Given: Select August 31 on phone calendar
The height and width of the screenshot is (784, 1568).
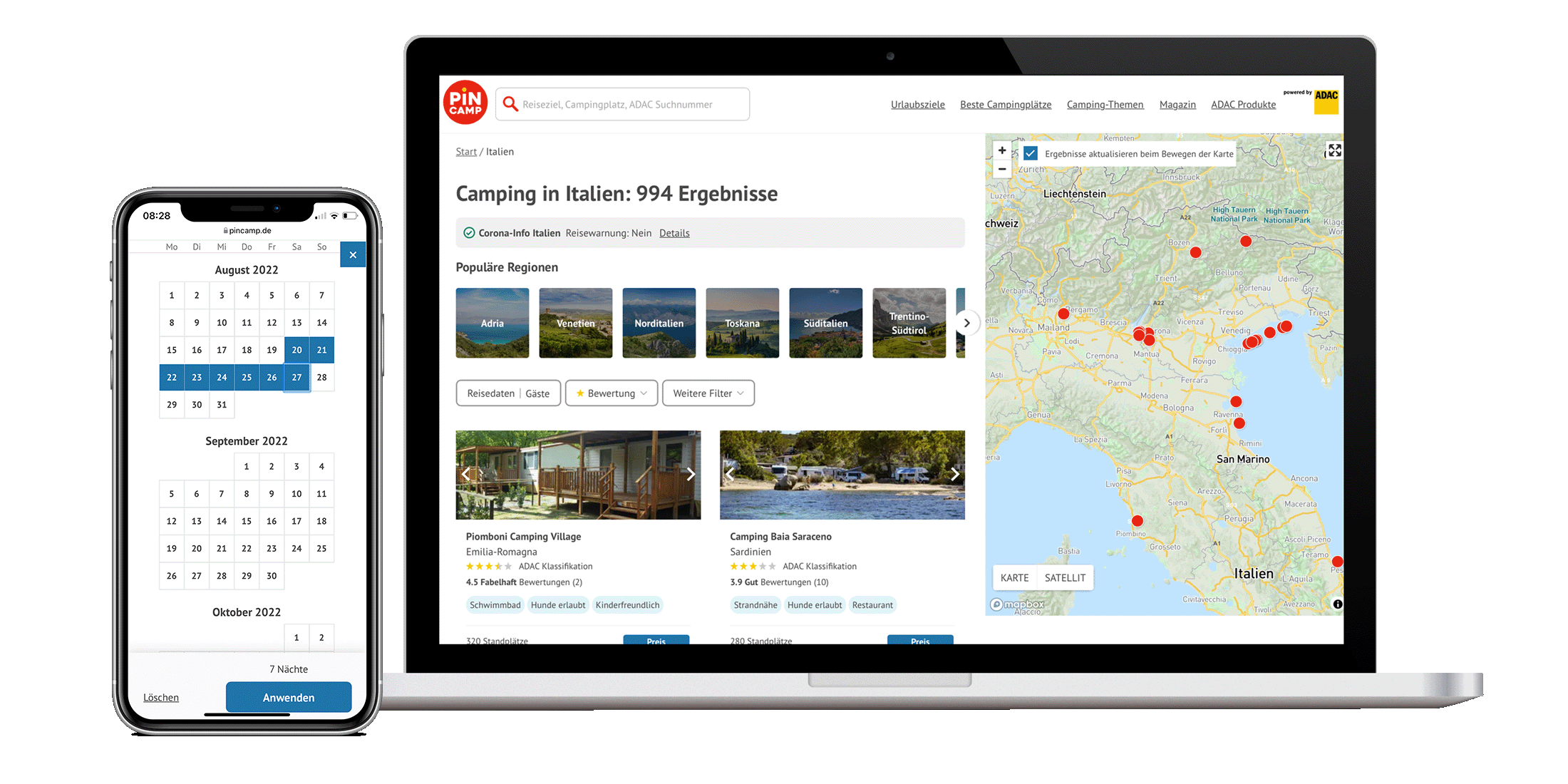Looking at the screenshot, I should tap(222, 404).
